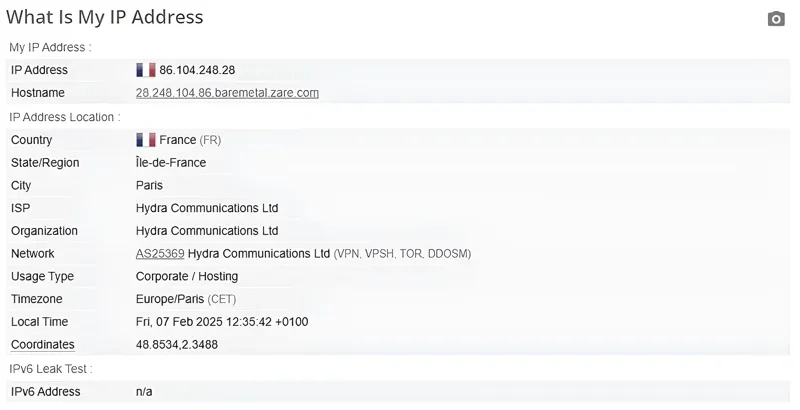Click the IPv6 Address n/a value
This screenshot has width=800, height=410.
[x=144, y=391]
